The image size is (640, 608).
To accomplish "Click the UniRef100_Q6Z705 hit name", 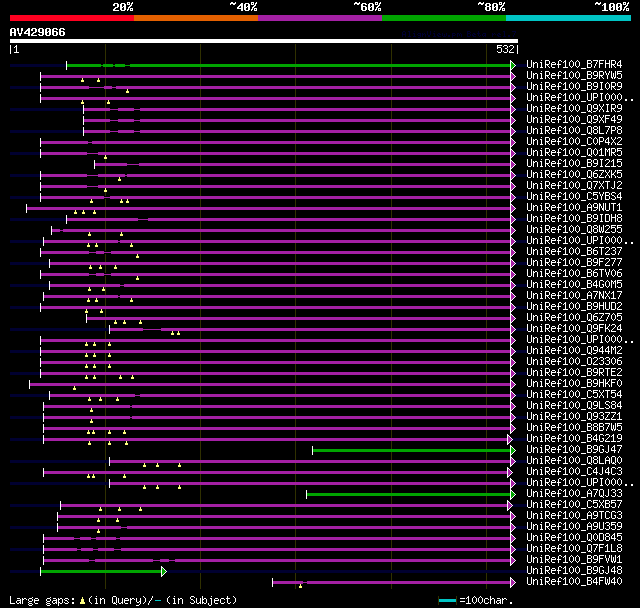I will (574, 318).
